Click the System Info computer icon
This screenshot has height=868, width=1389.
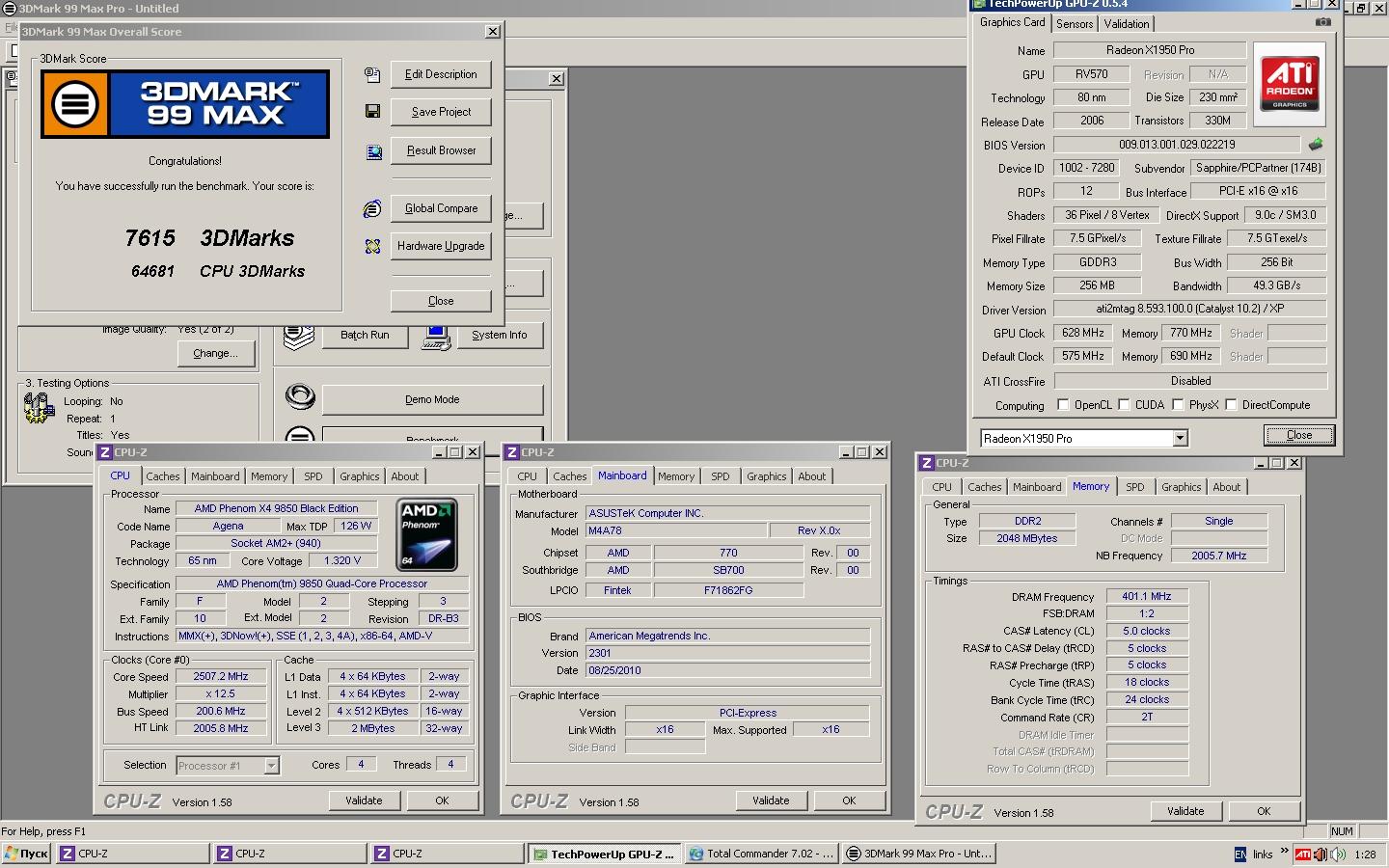pos(437,336)
